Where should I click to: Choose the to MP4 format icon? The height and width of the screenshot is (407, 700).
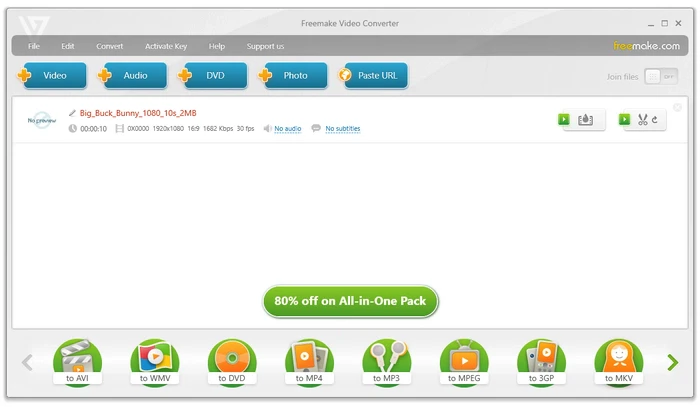pos(309,362)
